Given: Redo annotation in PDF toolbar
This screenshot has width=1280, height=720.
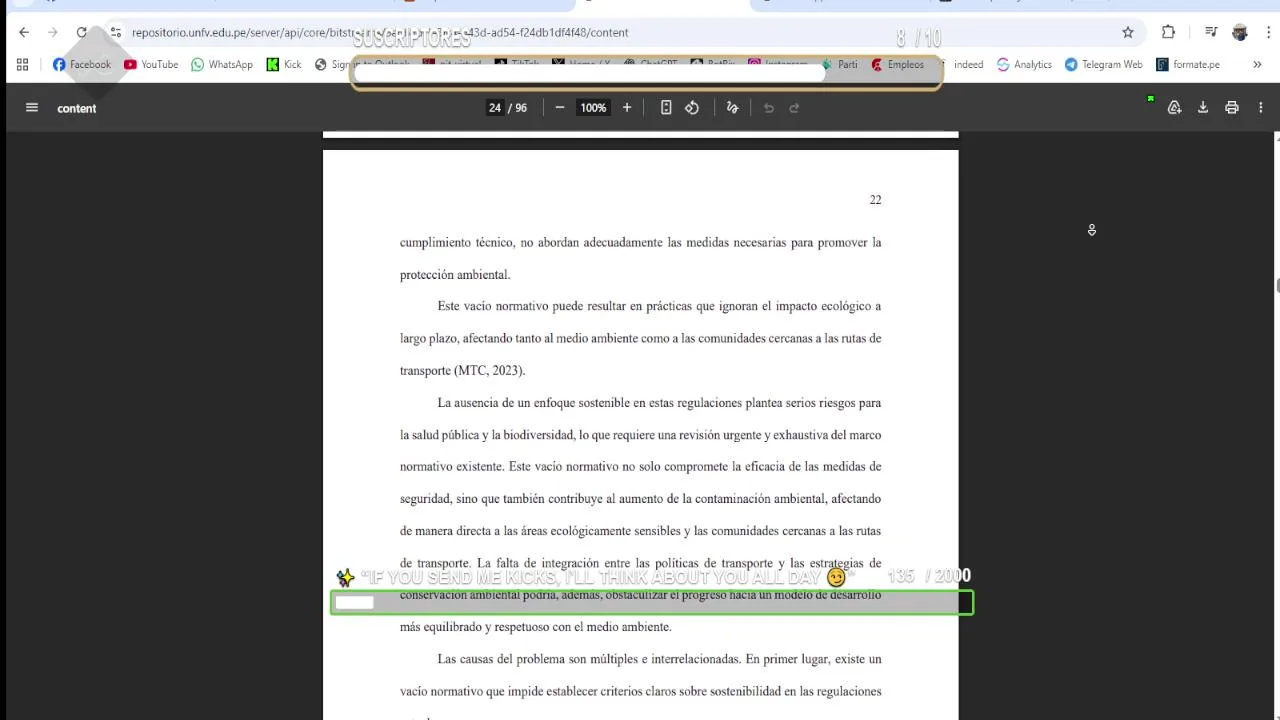Looking at the screenshot, I should (x=795, y=108).
